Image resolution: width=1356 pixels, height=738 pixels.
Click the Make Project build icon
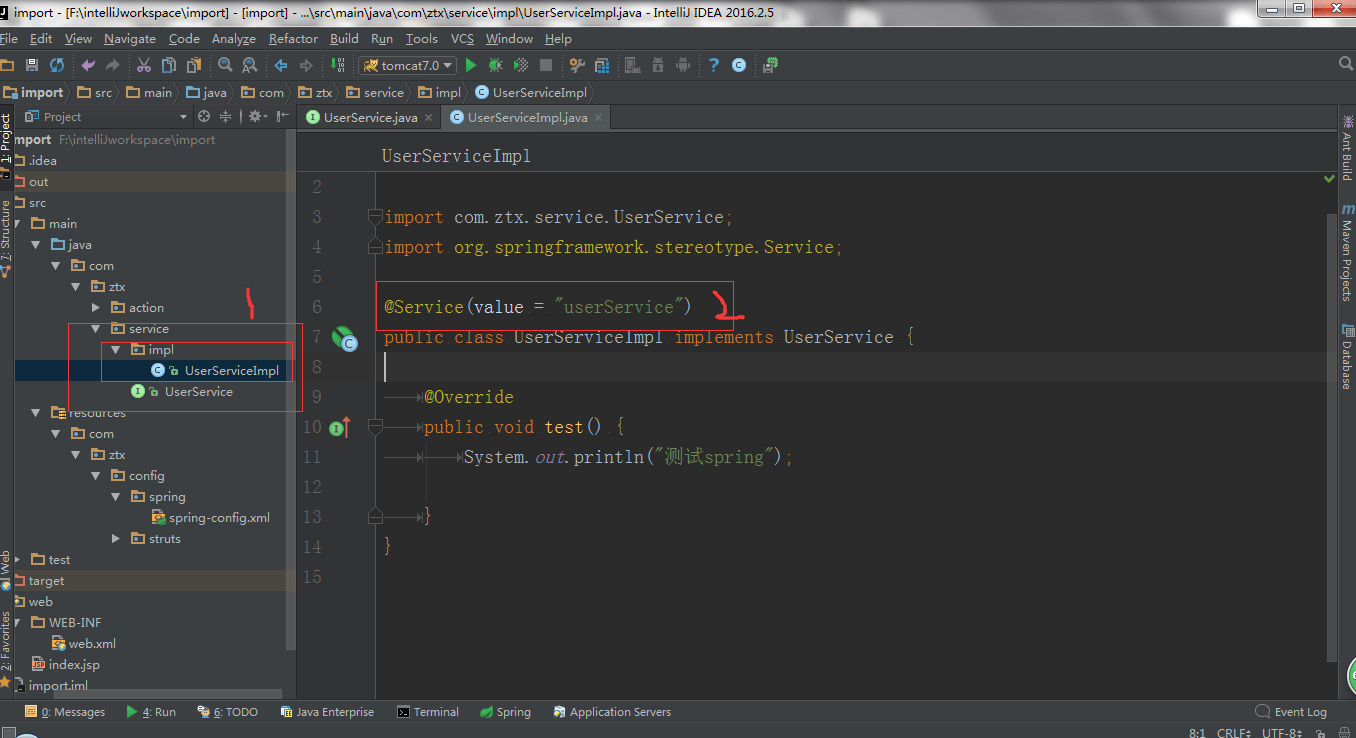(340, 65)
